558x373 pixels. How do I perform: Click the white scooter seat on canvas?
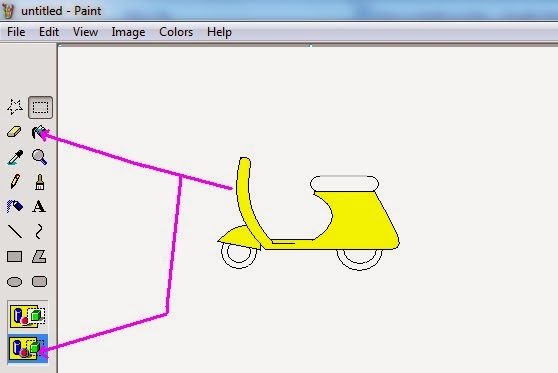coord(344,184)
